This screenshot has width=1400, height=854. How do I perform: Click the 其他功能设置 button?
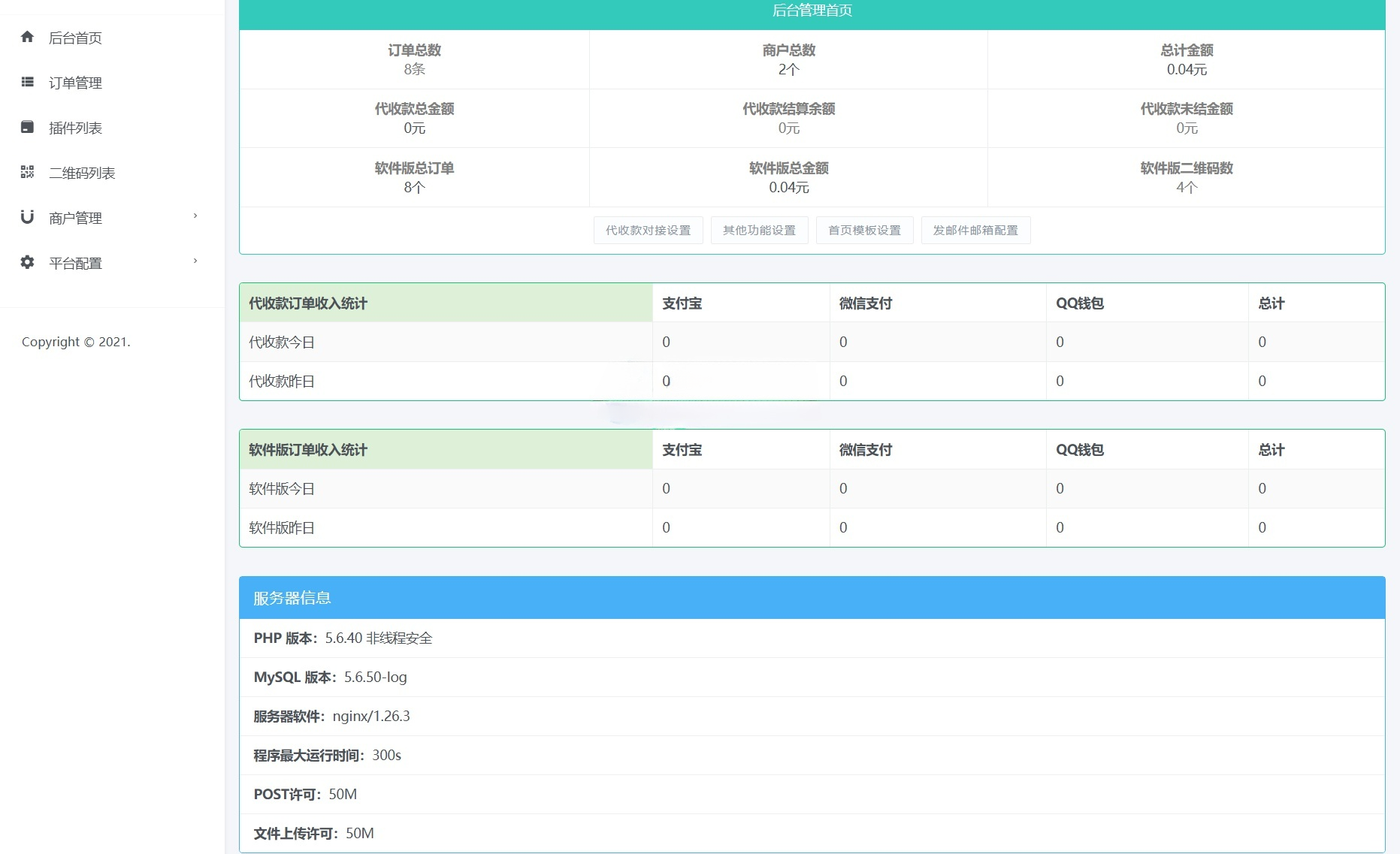(x=759, y=231)
